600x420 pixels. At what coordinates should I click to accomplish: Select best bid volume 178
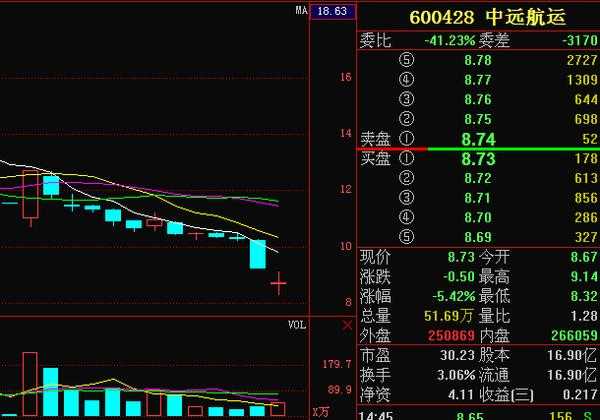586,158
